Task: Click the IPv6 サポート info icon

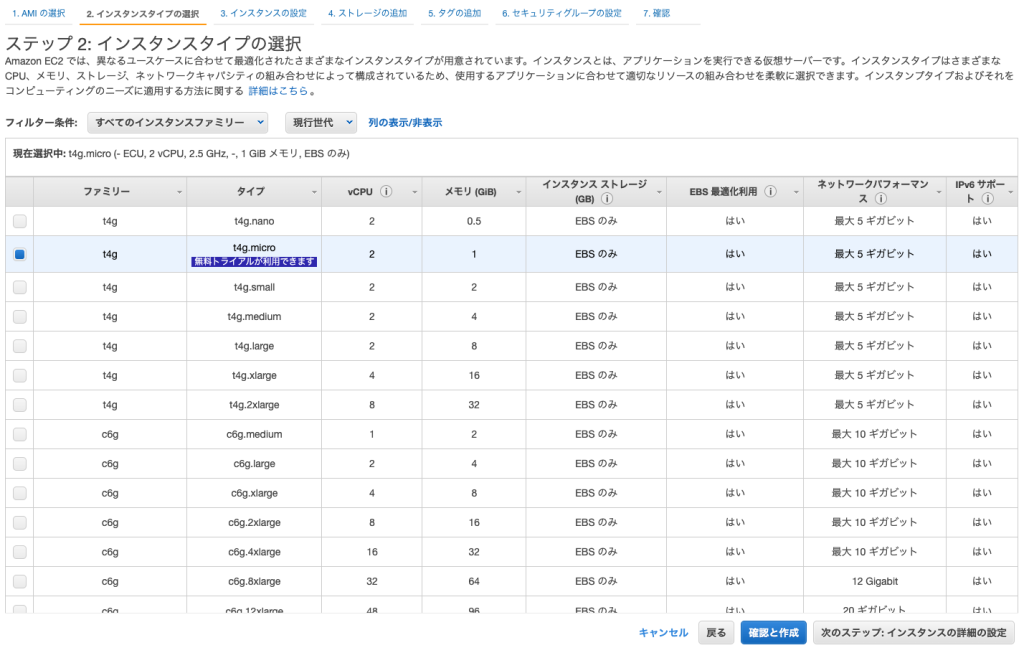Action: point(988,198)
